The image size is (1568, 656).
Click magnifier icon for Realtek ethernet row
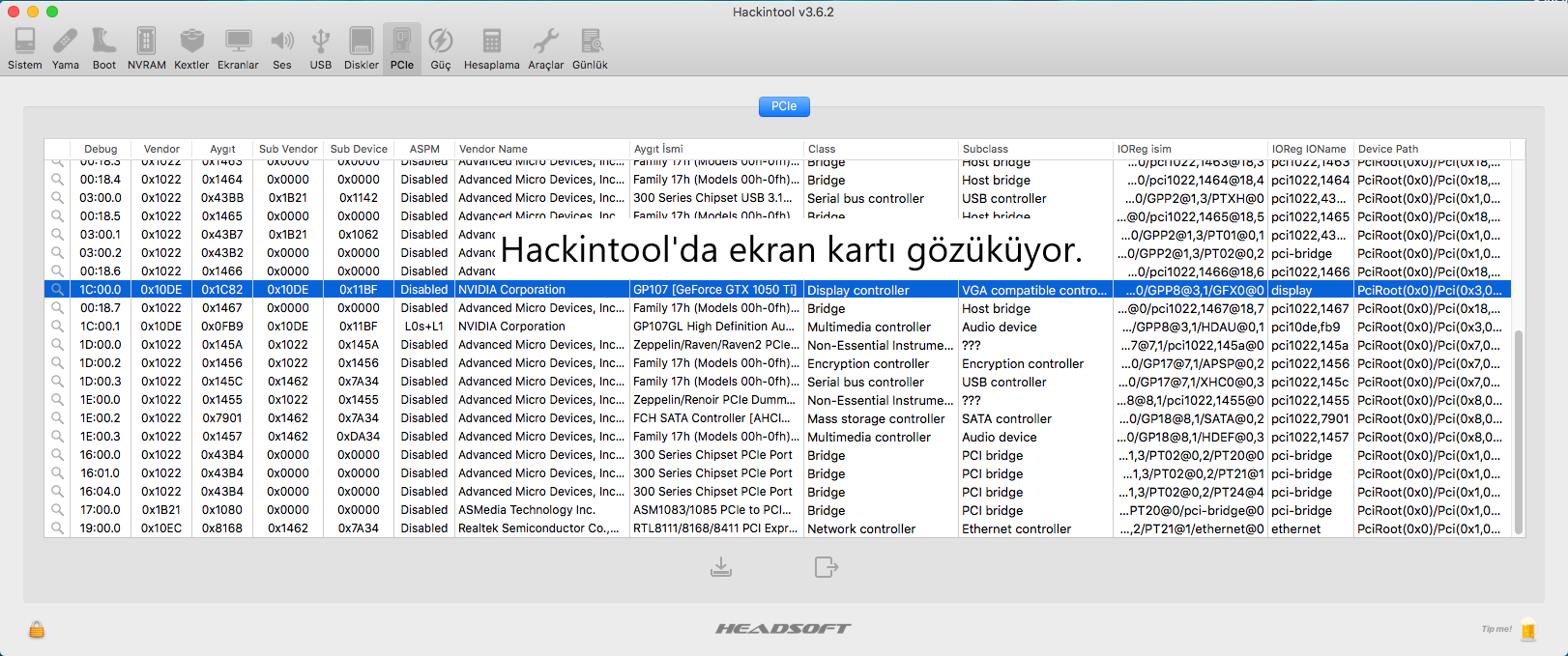58,528
